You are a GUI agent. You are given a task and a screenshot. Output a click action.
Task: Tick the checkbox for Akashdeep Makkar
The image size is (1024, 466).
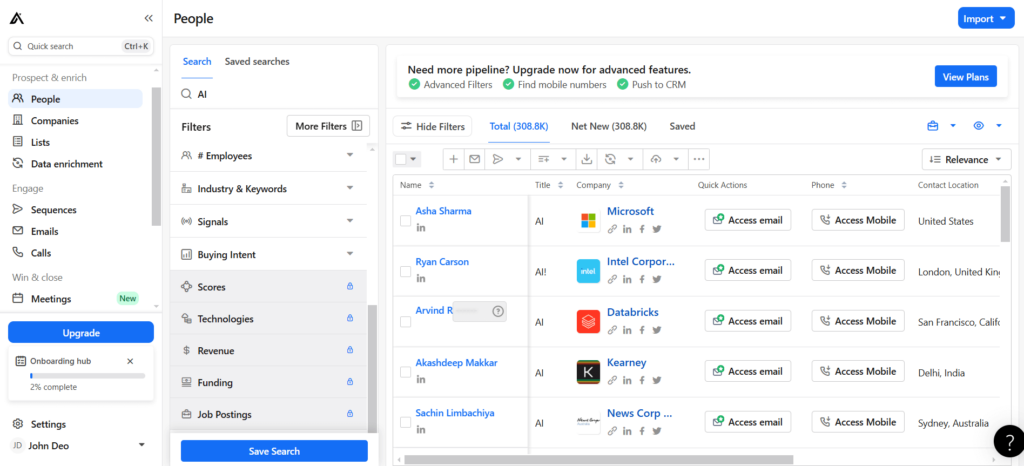click(x=405, y=372)
